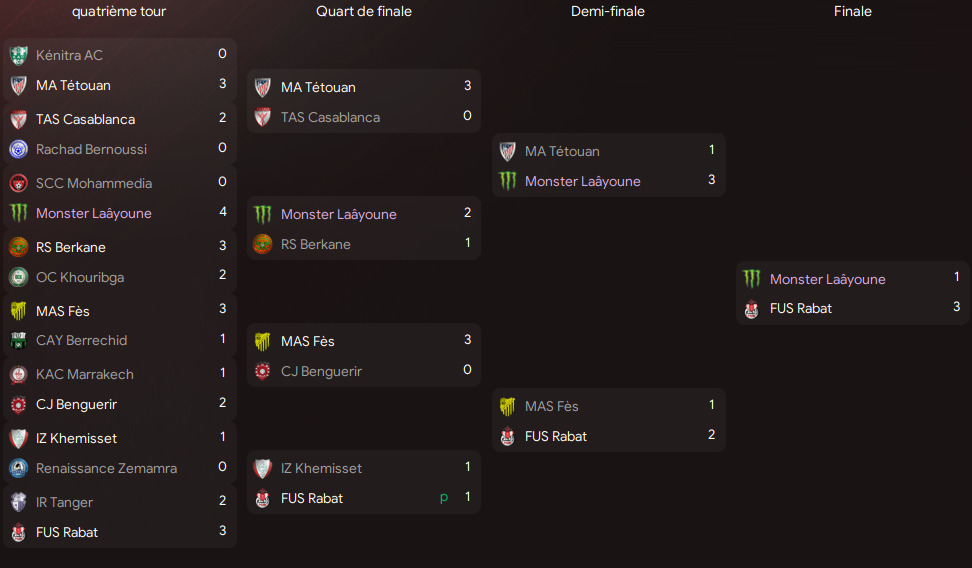
Task: Open RS Berkane name in Quart de finale
Action: point(316,244)
